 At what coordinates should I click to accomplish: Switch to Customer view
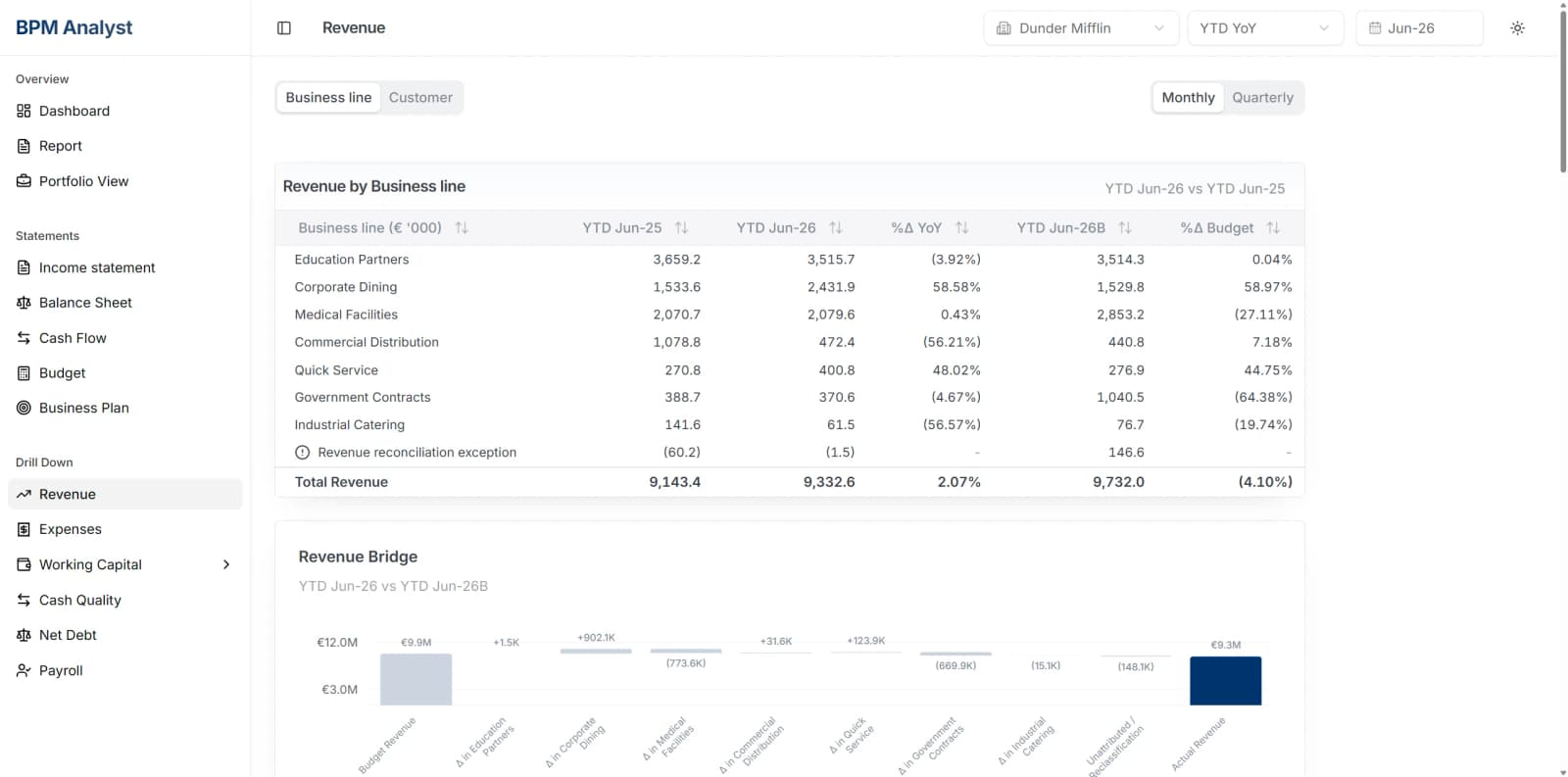click(x=420, y=97)
